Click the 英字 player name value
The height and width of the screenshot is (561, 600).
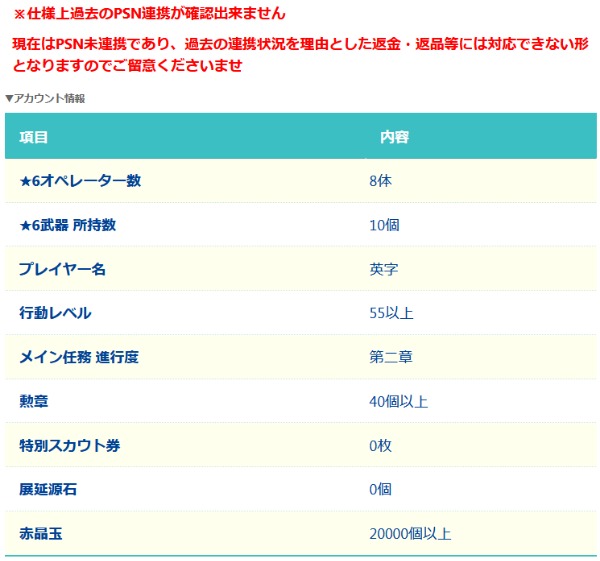click(x=384, y=269)
